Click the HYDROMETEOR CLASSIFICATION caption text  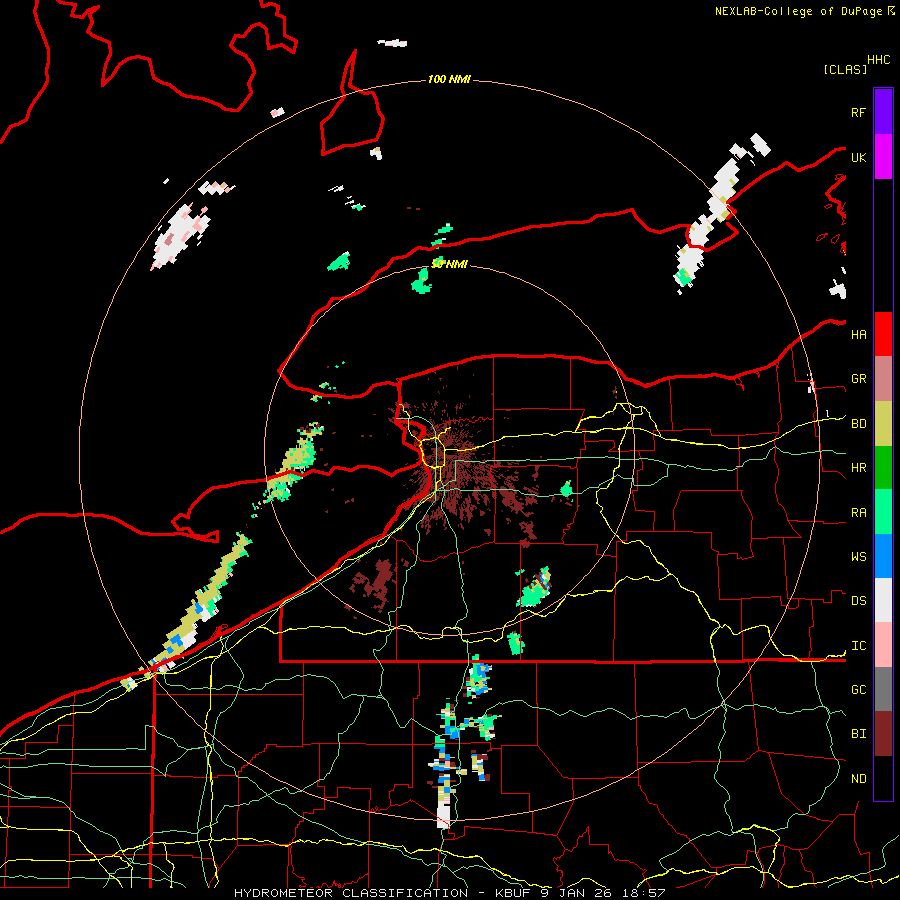(x=351, y=893)
